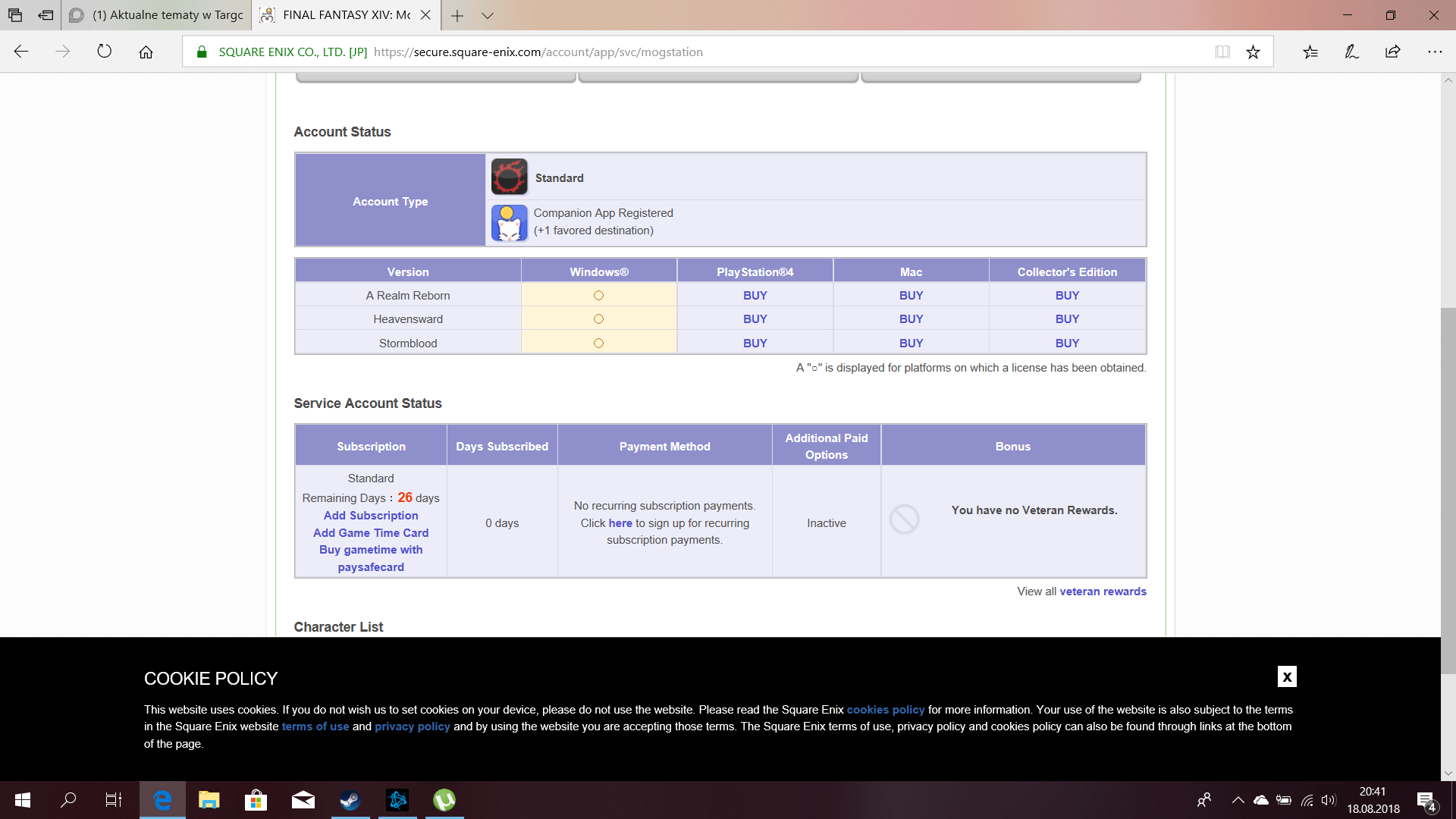Open the Windows Start menu
Image resolution: width=1456 pixels, height=819 pixels.
[x=22, y=800]
